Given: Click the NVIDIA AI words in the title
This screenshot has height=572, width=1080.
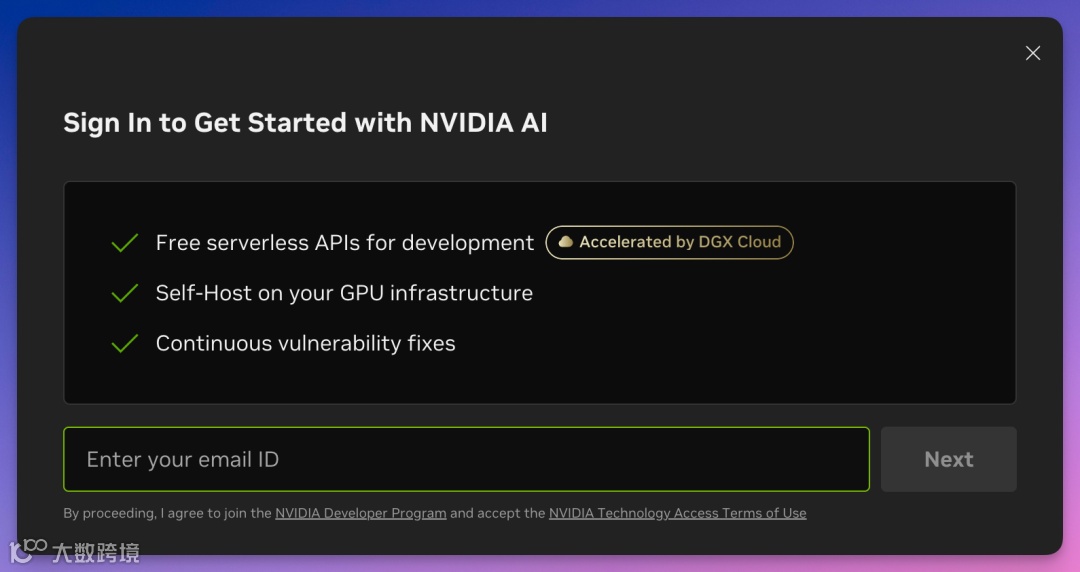Looking at the screenshot, I should coord(483,123).
